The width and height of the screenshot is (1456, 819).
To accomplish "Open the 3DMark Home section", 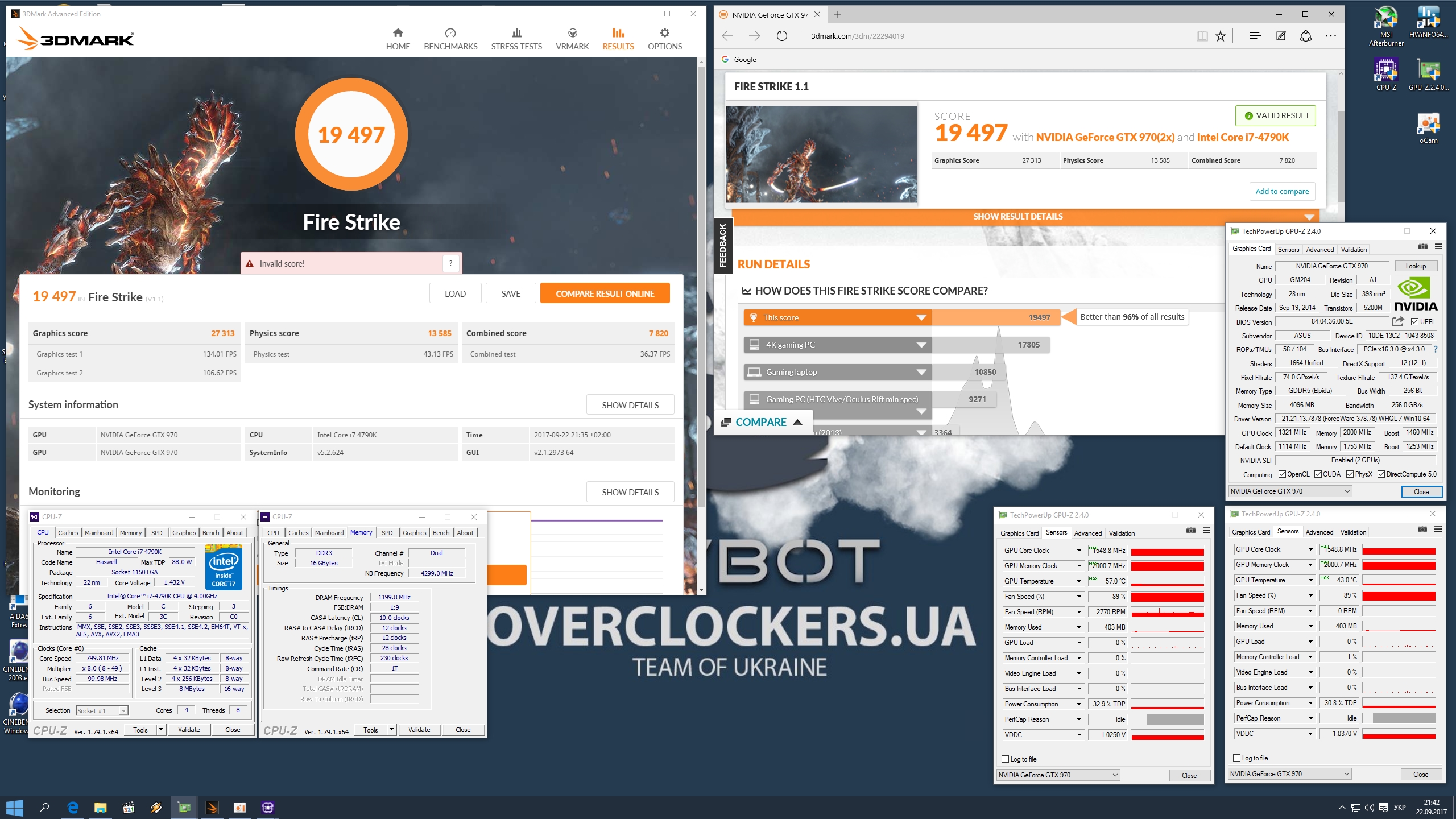I will point(398,39).
